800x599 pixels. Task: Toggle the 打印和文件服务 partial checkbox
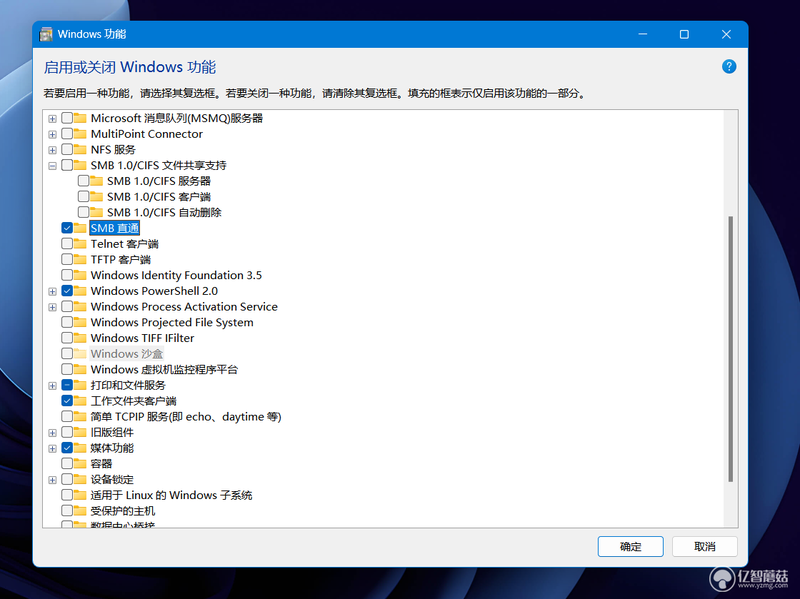point(67,385)
